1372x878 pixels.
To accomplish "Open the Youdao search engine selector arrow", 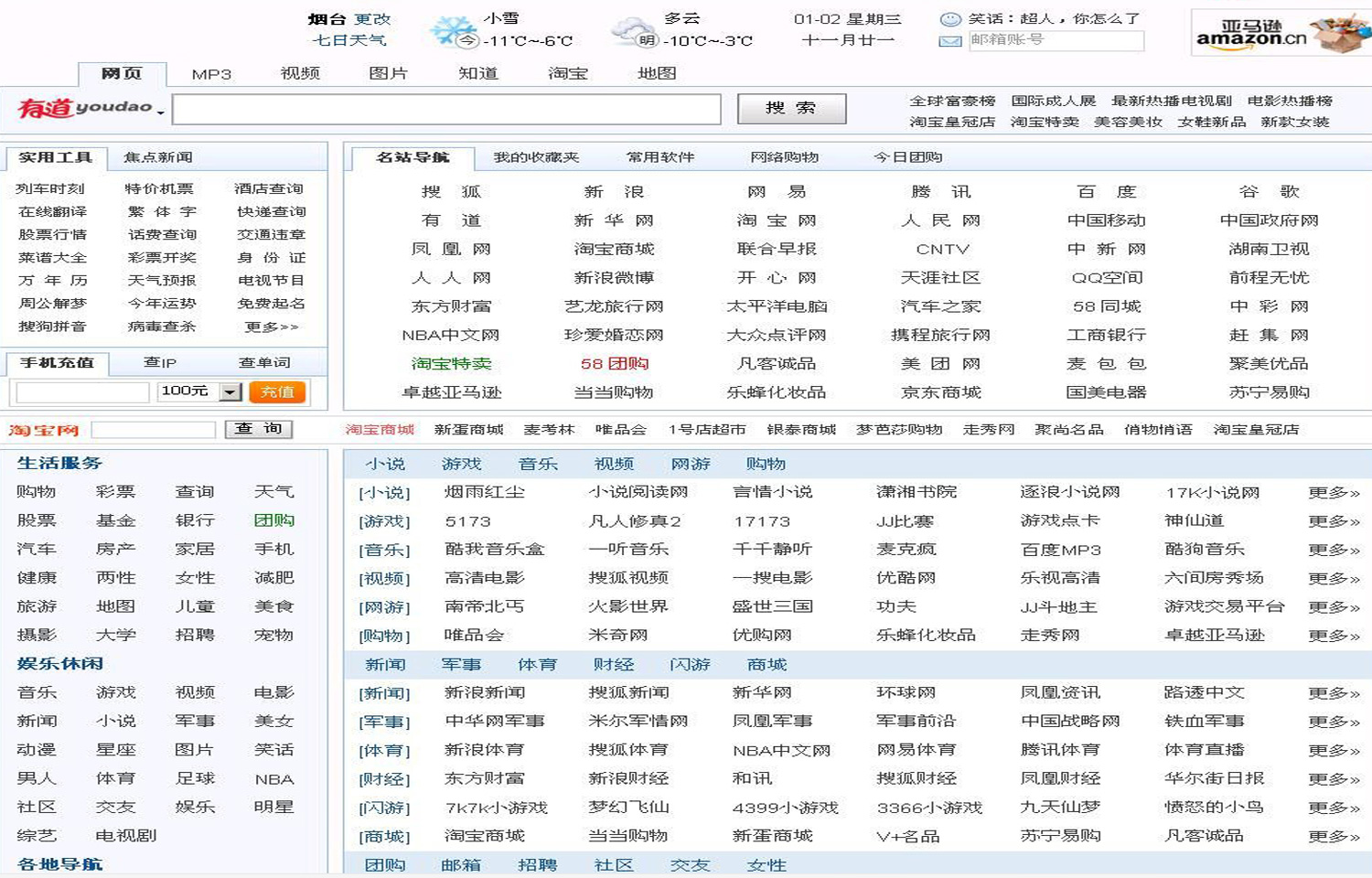I will coord(161,112).
